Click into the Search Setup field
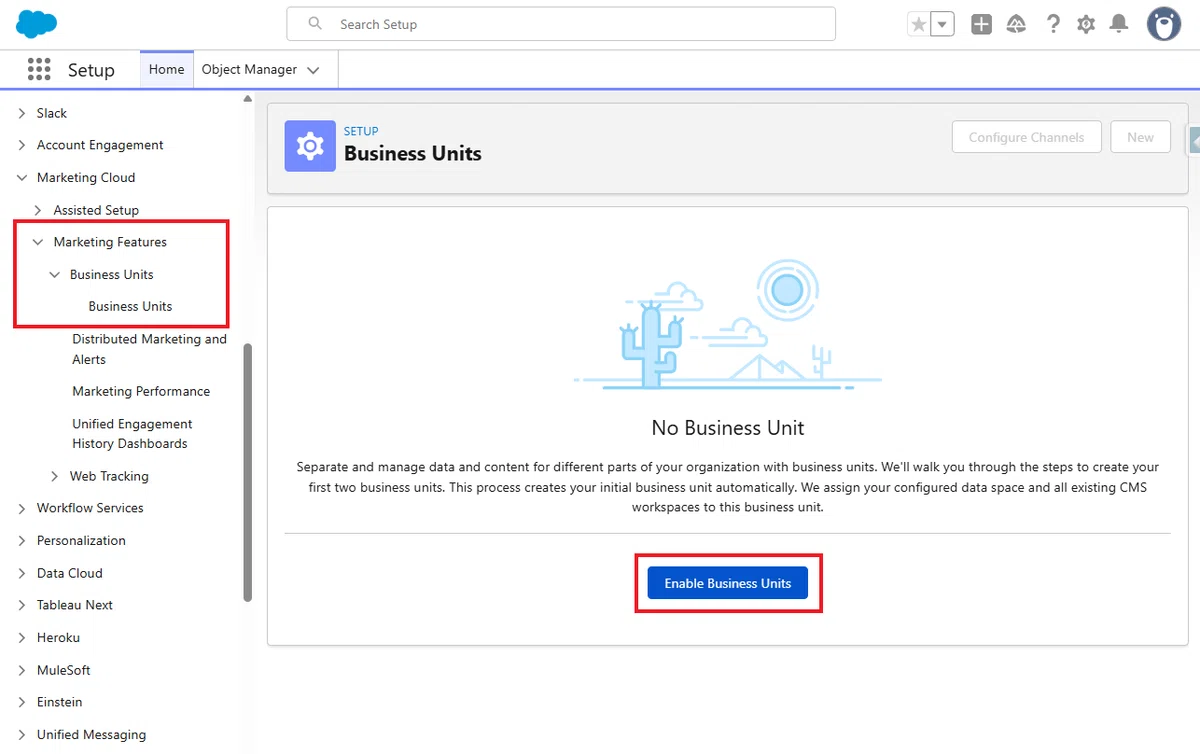 point(561,24)
